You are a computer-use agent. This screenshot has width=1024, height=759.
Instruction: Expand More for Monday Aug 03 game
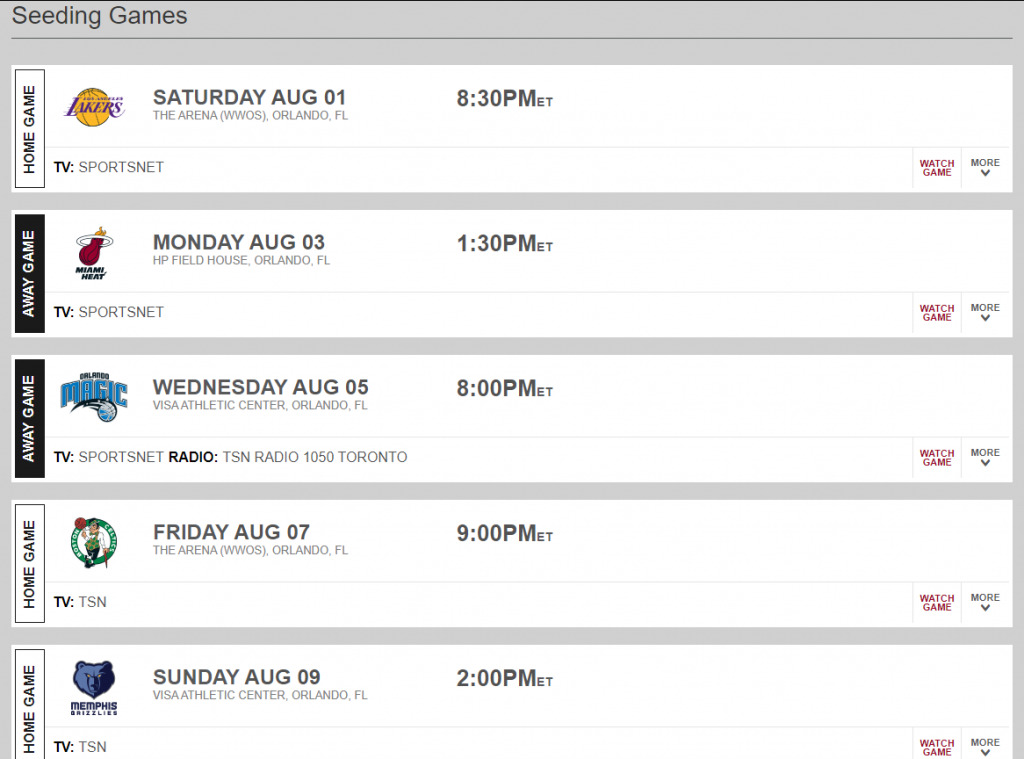click(x=985, y=312)
